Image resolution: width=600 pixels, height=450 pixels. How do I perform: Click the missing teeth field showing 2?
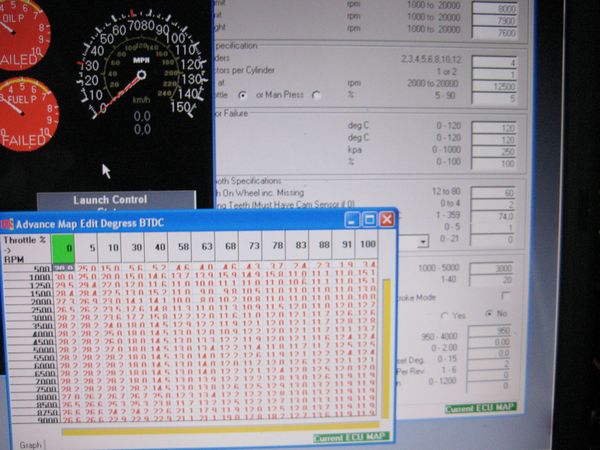492,205
